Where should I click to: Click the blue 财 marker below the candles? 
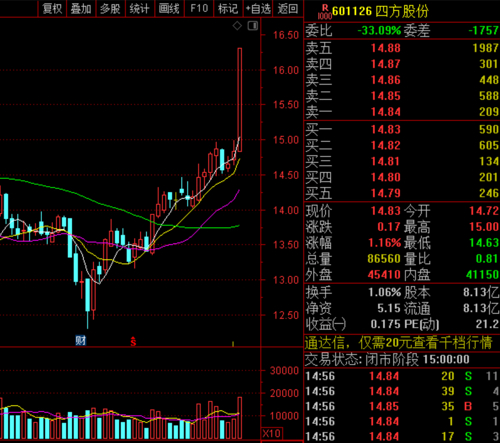(x=81, y=340)
